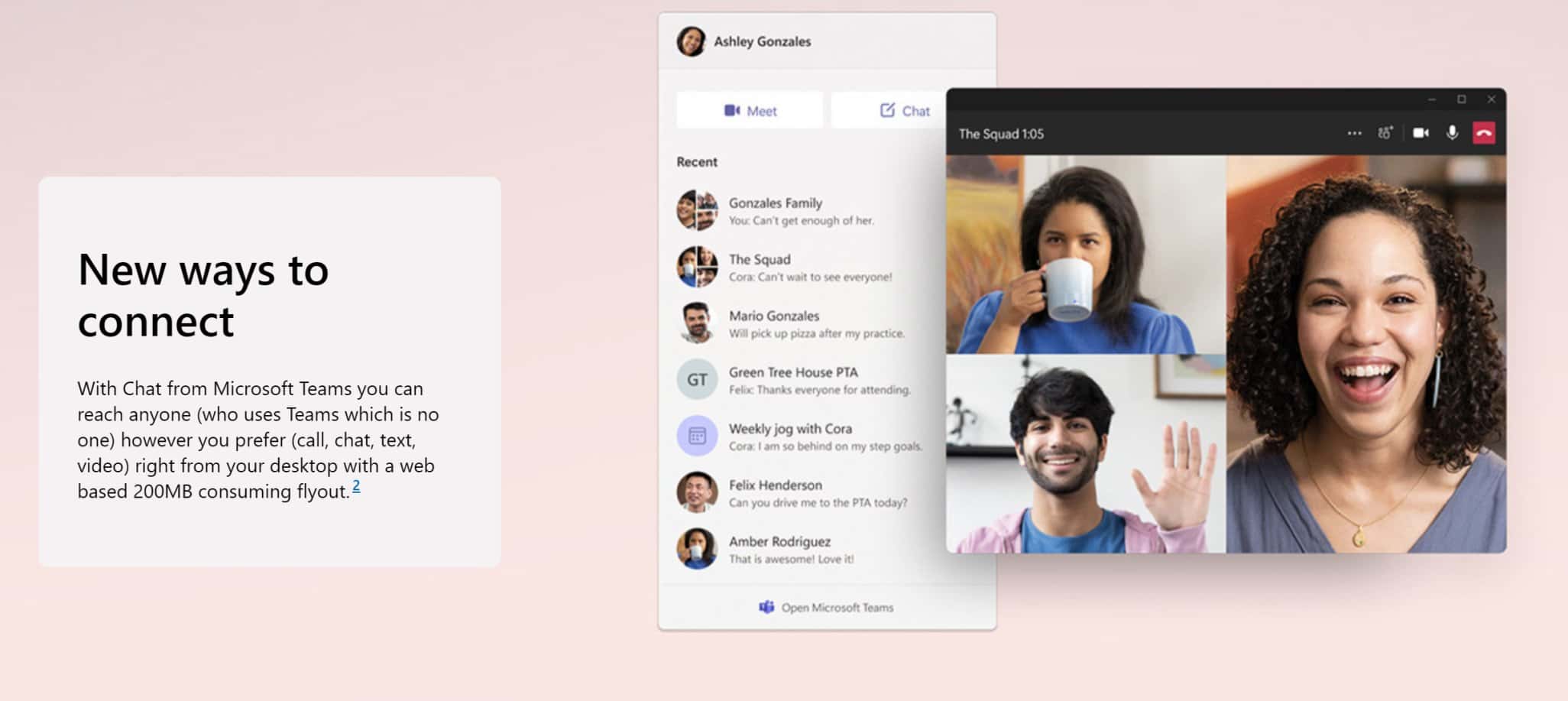Click The Squad group avatar
This screenshot has width=1568, height=701.
pos(697,267)
